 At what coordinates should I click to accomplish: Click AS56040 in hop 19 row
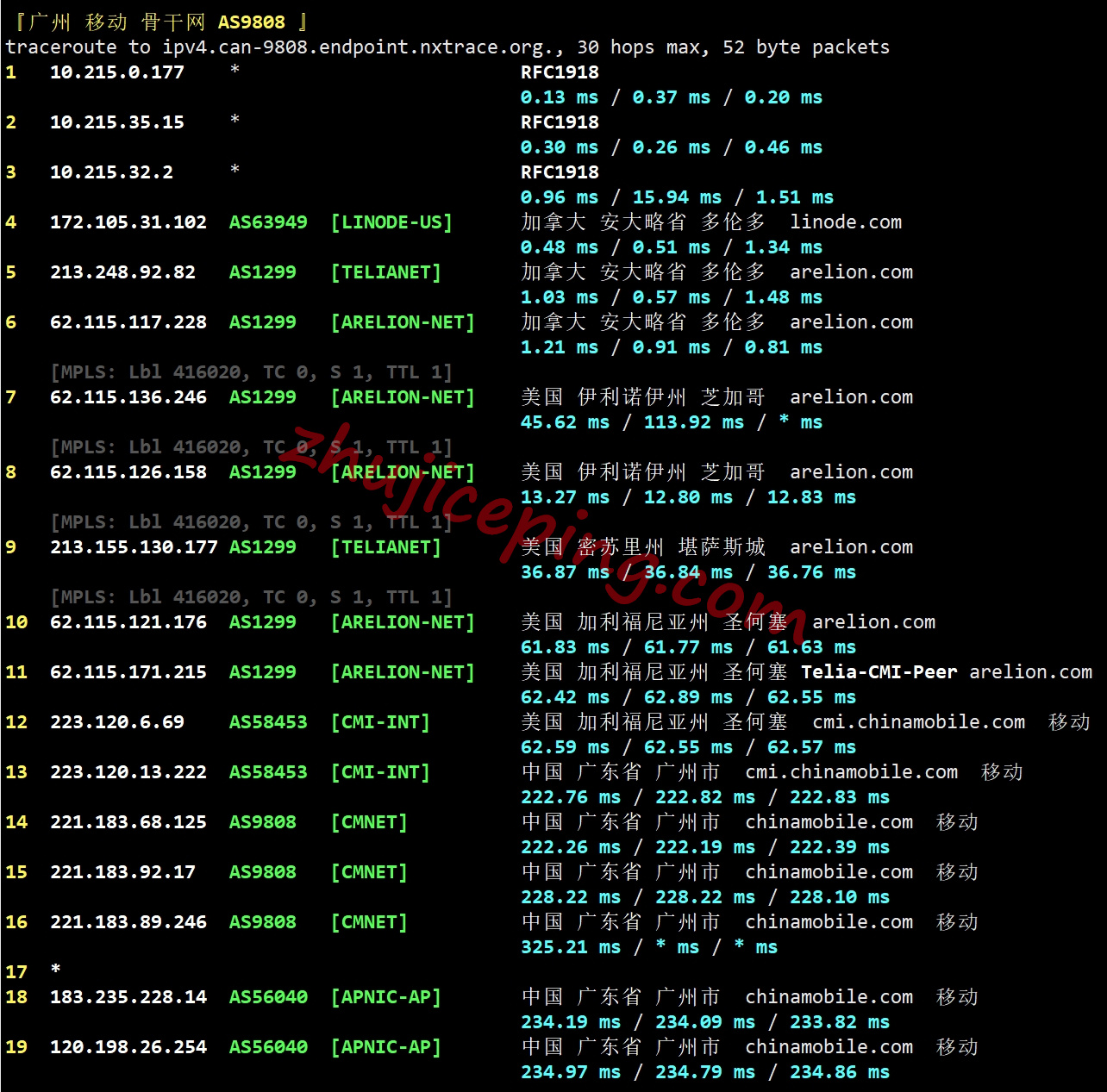268,1047
